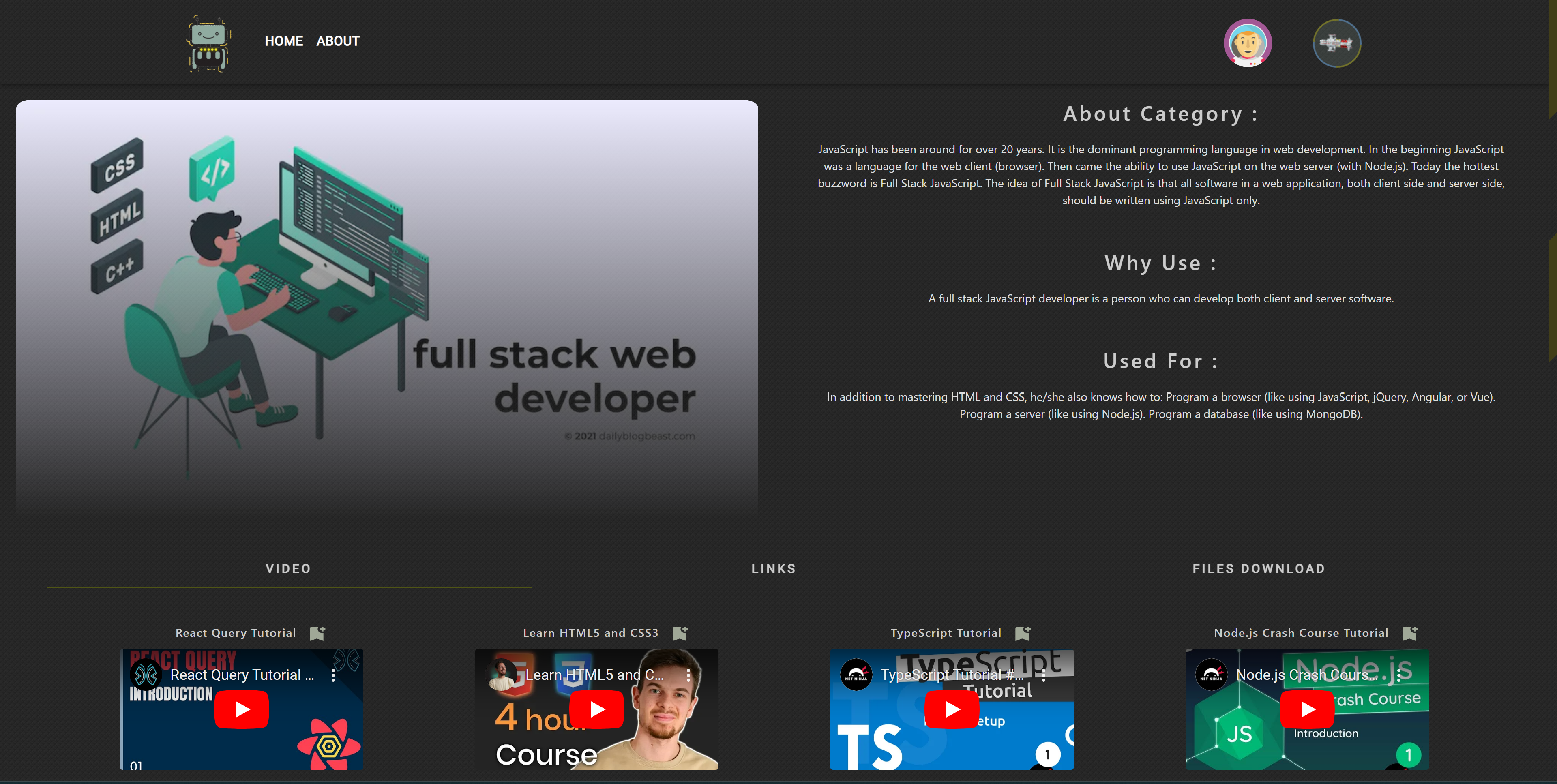
Task: Play the Node.js Crash Course video
Action: [x=1307, y=709]
